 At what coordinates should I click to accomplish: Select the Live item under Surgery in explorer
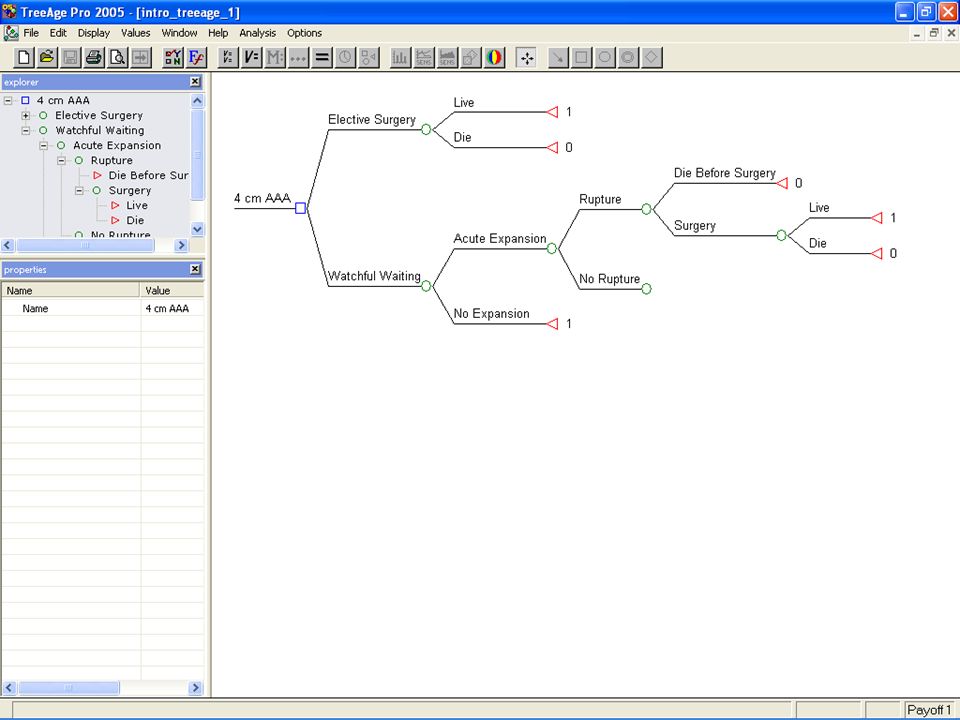tap(137, 206)
